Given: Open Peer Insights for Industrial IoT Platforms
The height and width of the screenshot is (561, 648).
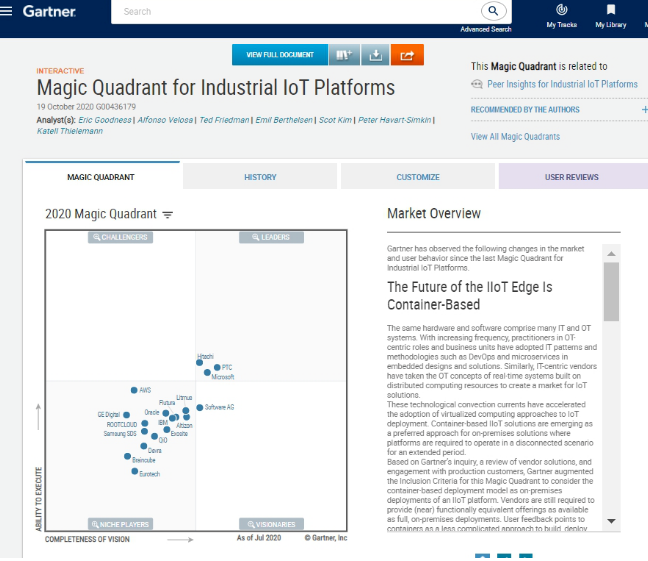Looking at the screenshot, I should pyautogui.click(x=561, y=84).
